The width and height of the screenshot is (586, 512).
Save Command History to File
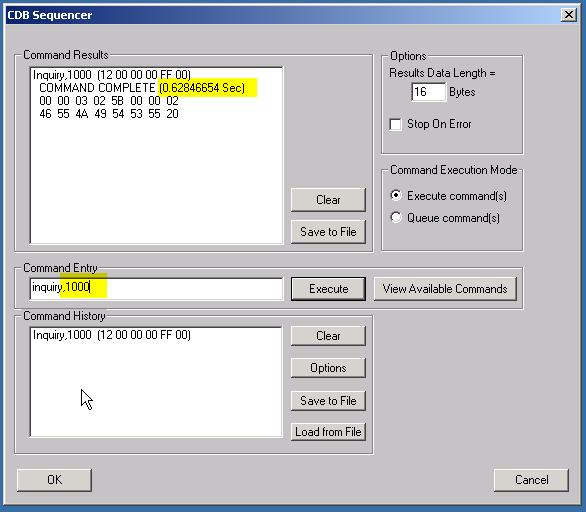click(x=328, y=401)
